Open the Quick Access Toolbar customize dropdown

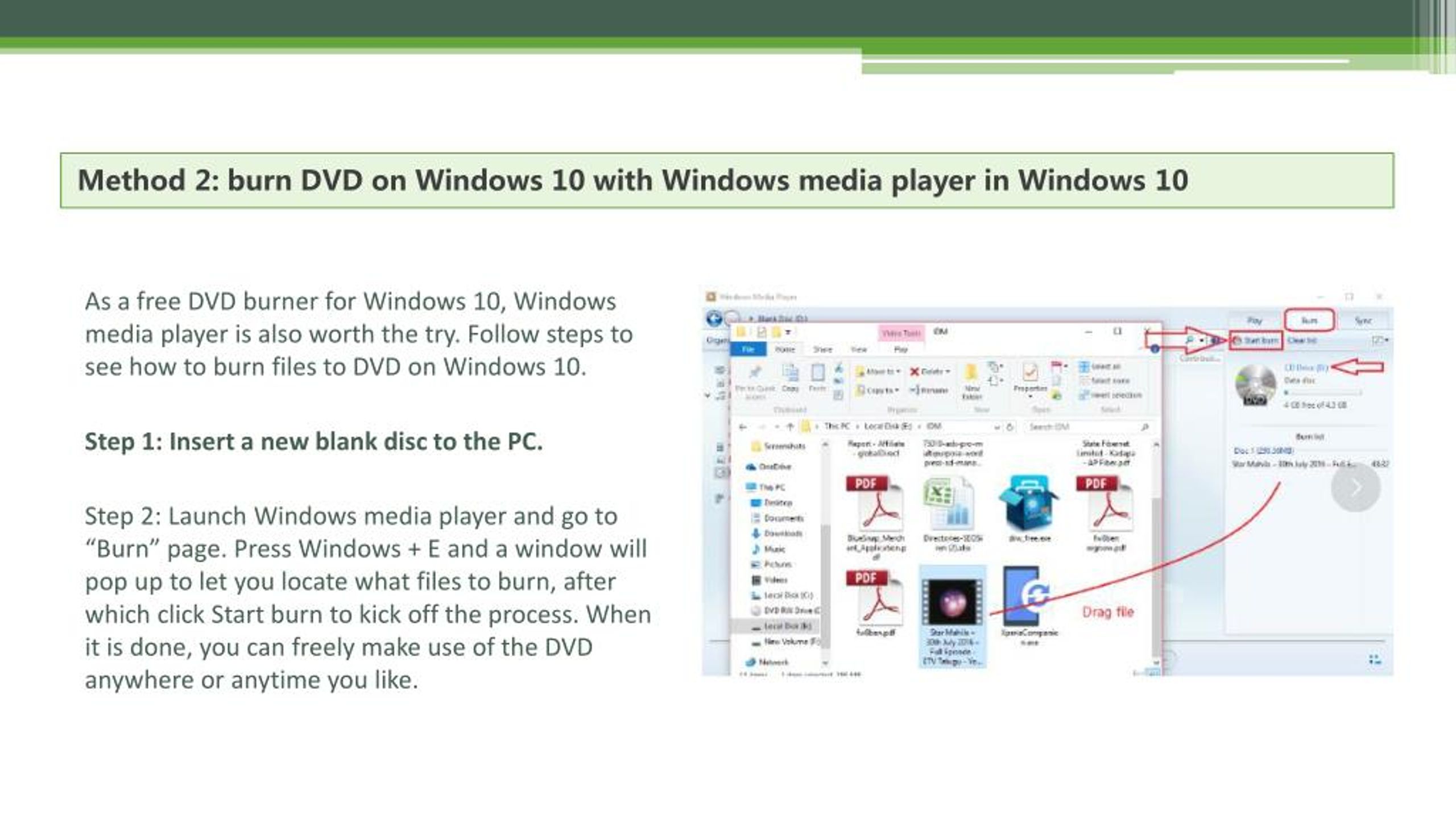pyautogui.click(x=788, y=332)
